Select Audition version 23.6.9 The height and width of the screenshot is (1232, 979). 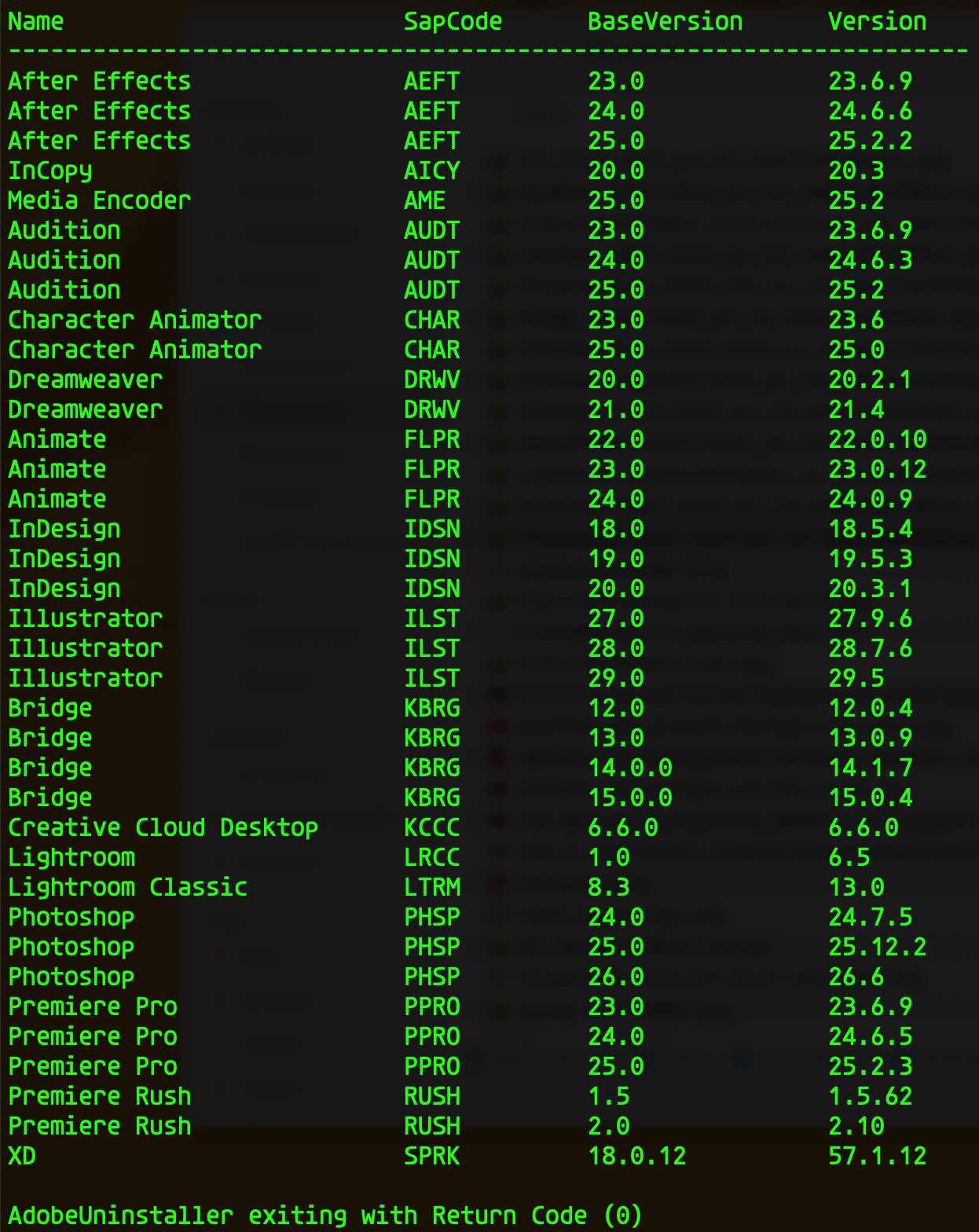click(870, 230)
